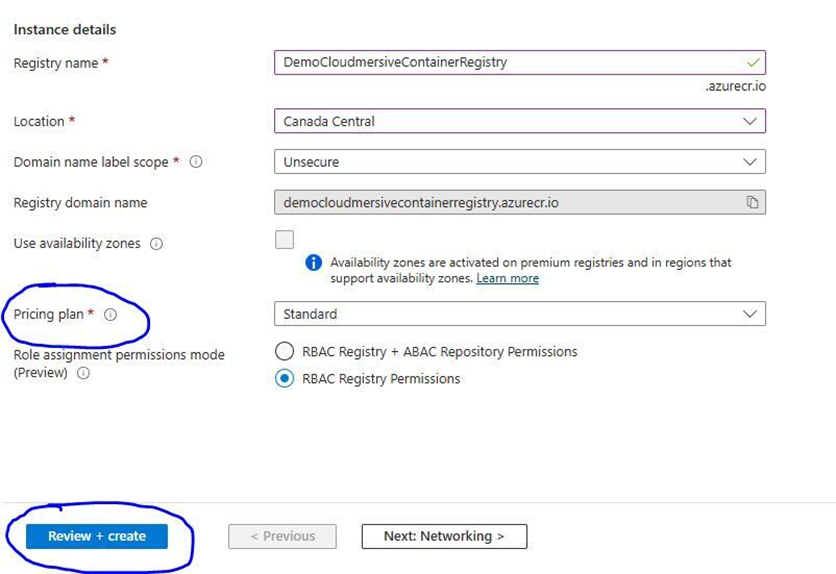Select the RBAC Registry Permissions radio button
Viewport: 836px width, 574px height.
pyautogui.click(x=284, y=378)
